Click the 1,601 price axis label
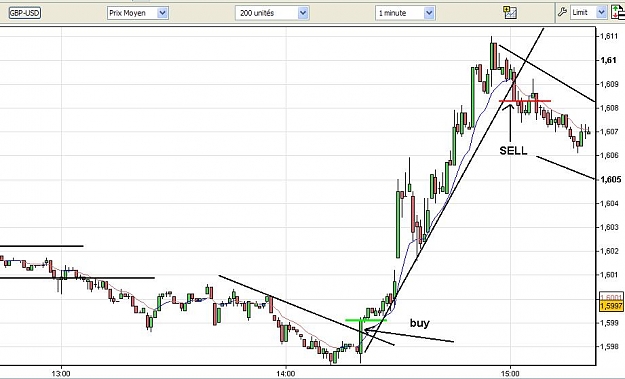 (x=609, y=275)
